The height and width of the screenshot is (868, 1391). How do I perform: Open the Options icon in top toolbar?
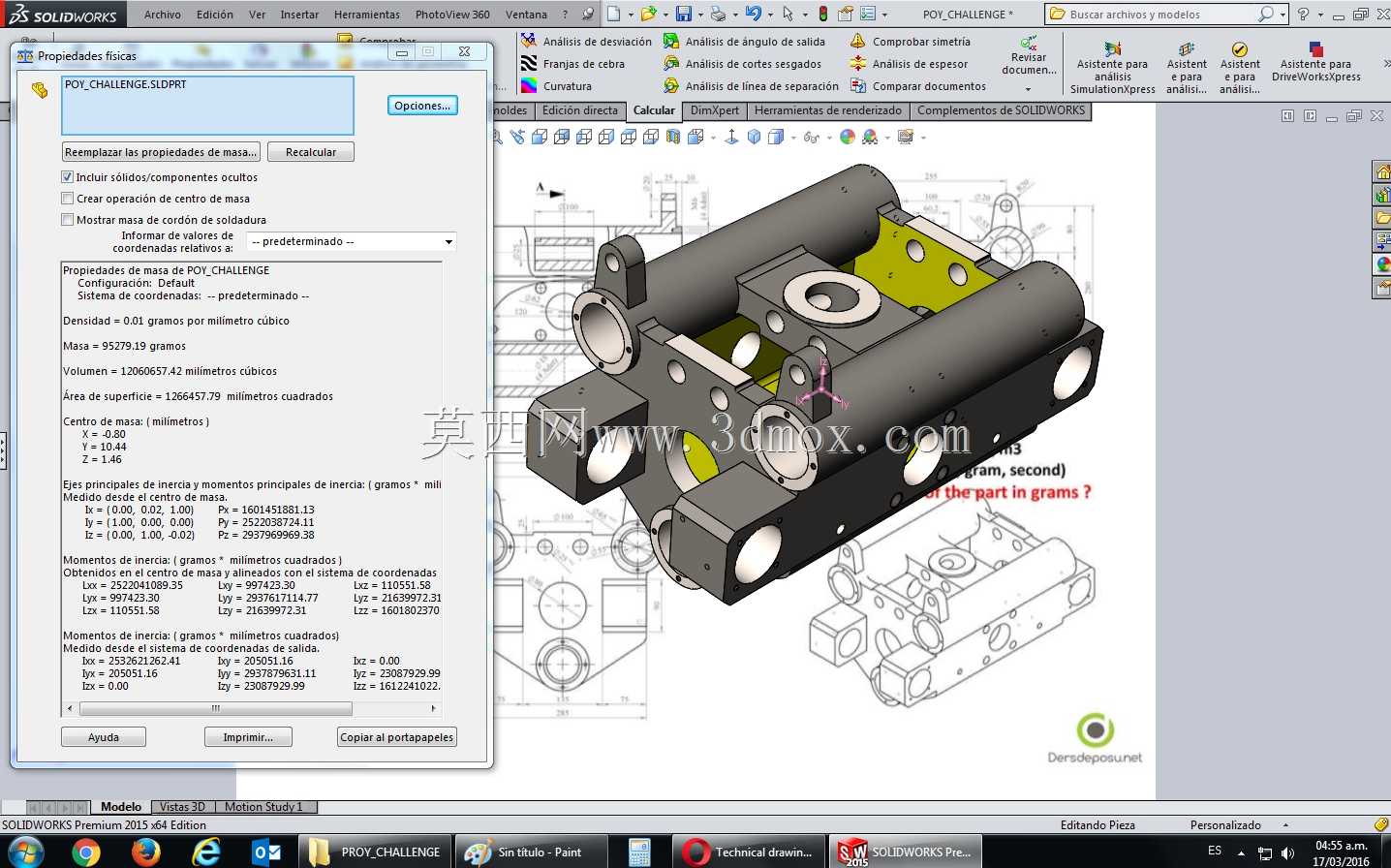click(867, 14)
